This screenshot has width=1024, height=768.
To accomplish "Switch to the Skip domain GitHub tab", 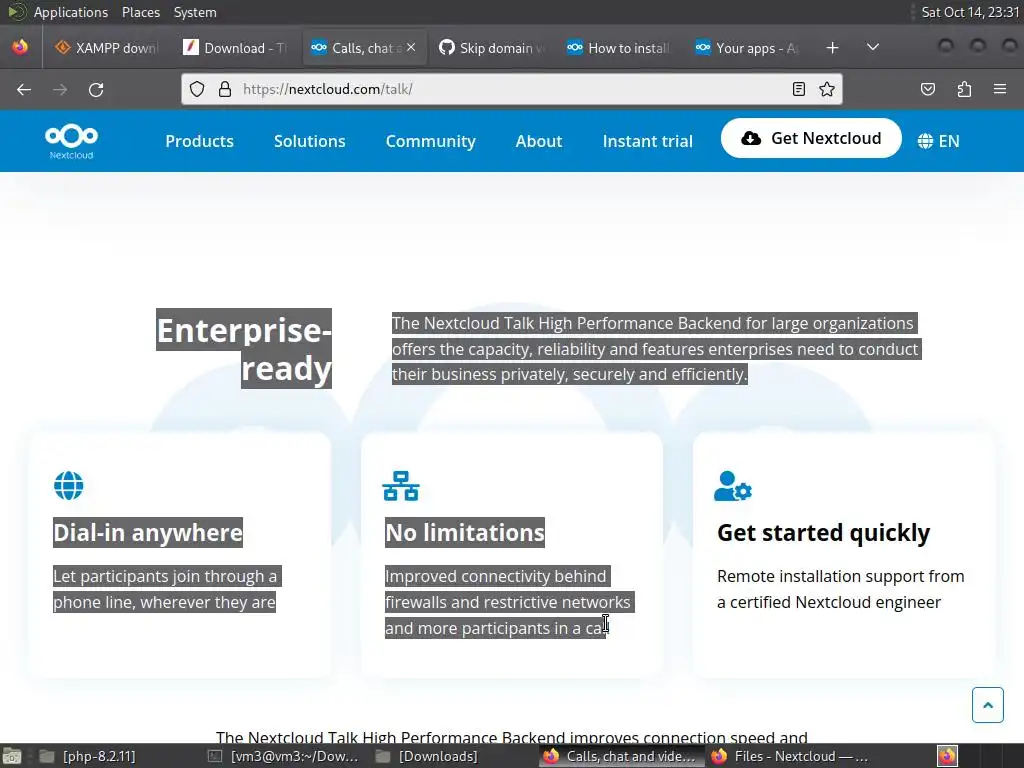I will (x=492, y=48).
